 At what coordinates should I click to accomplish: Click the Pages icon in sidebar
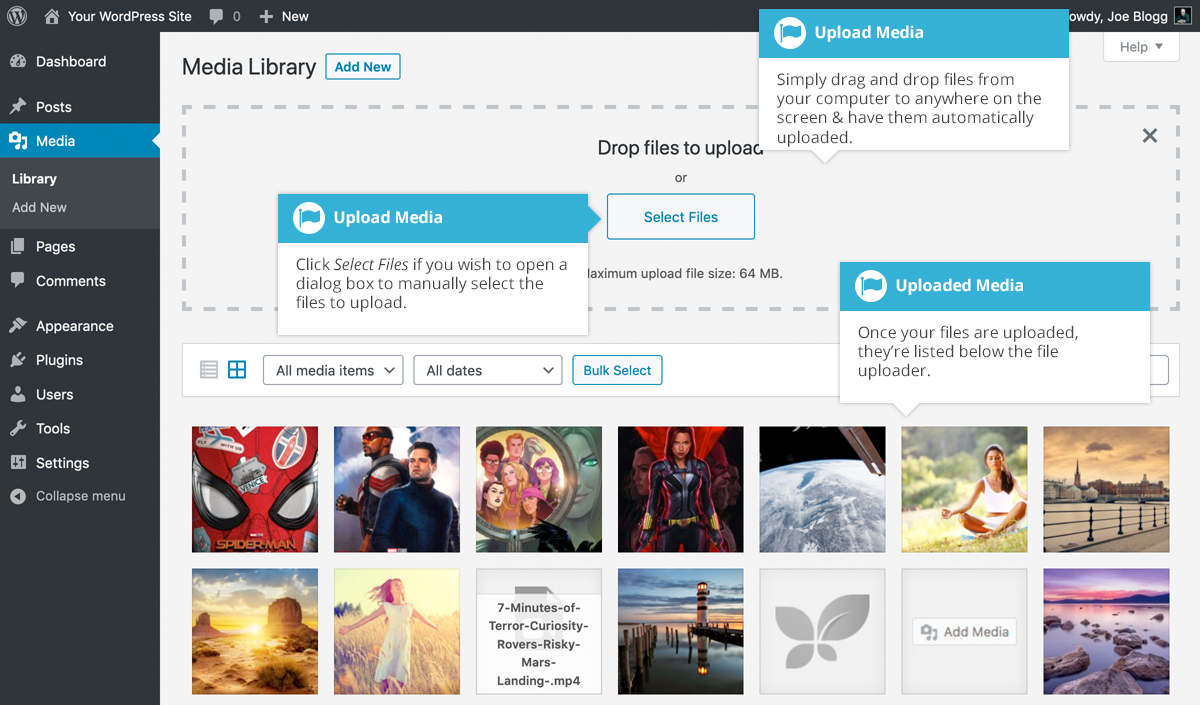18,247
